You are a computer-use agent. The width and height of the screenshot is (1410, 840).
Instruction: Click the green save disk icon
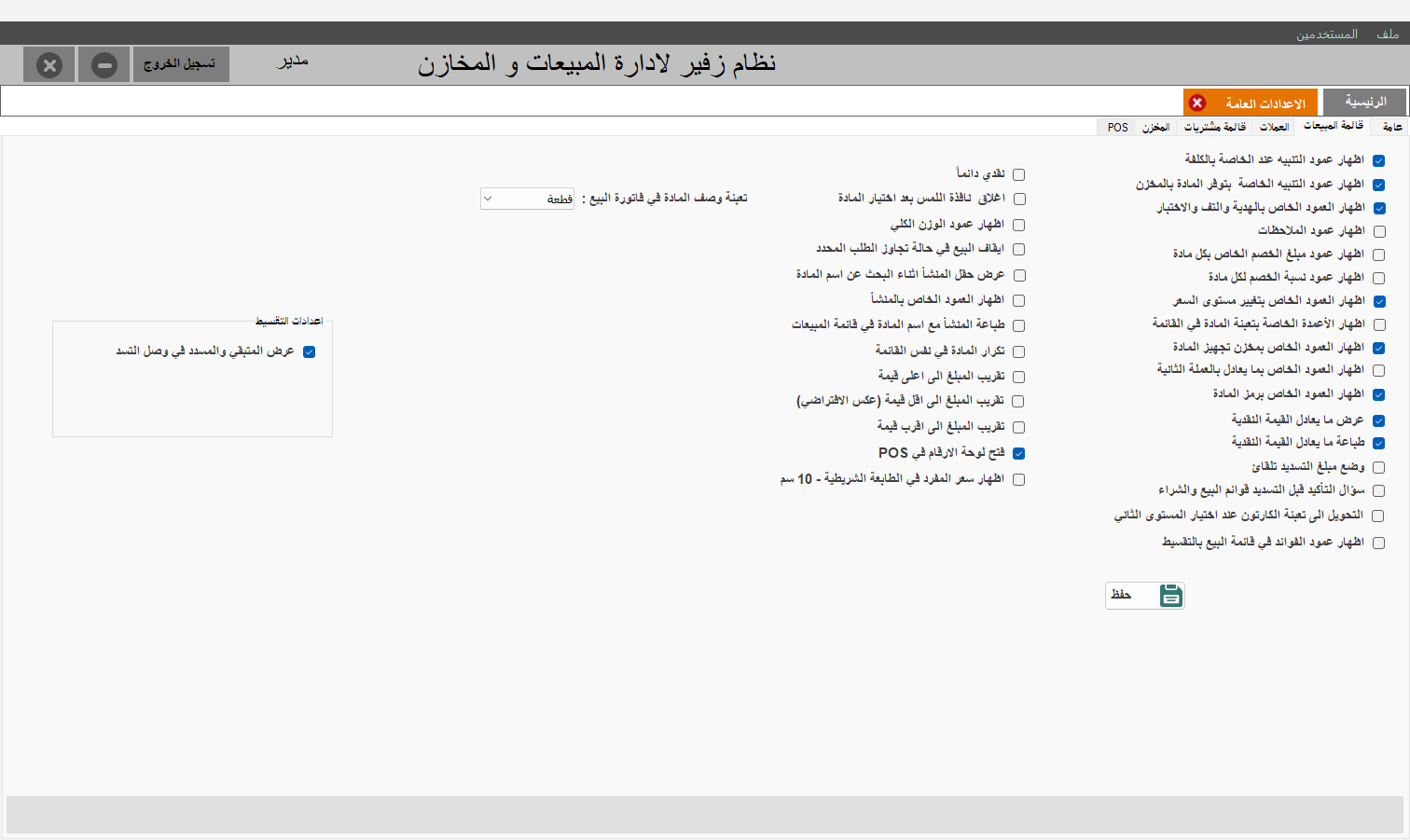click(x=1171, y=595)
